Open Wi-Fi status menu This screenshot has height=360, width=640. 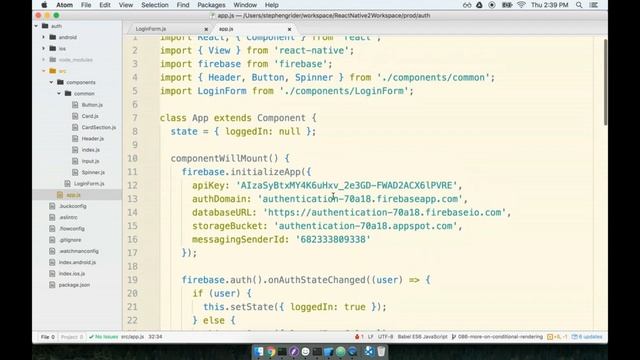coord(521,5)
